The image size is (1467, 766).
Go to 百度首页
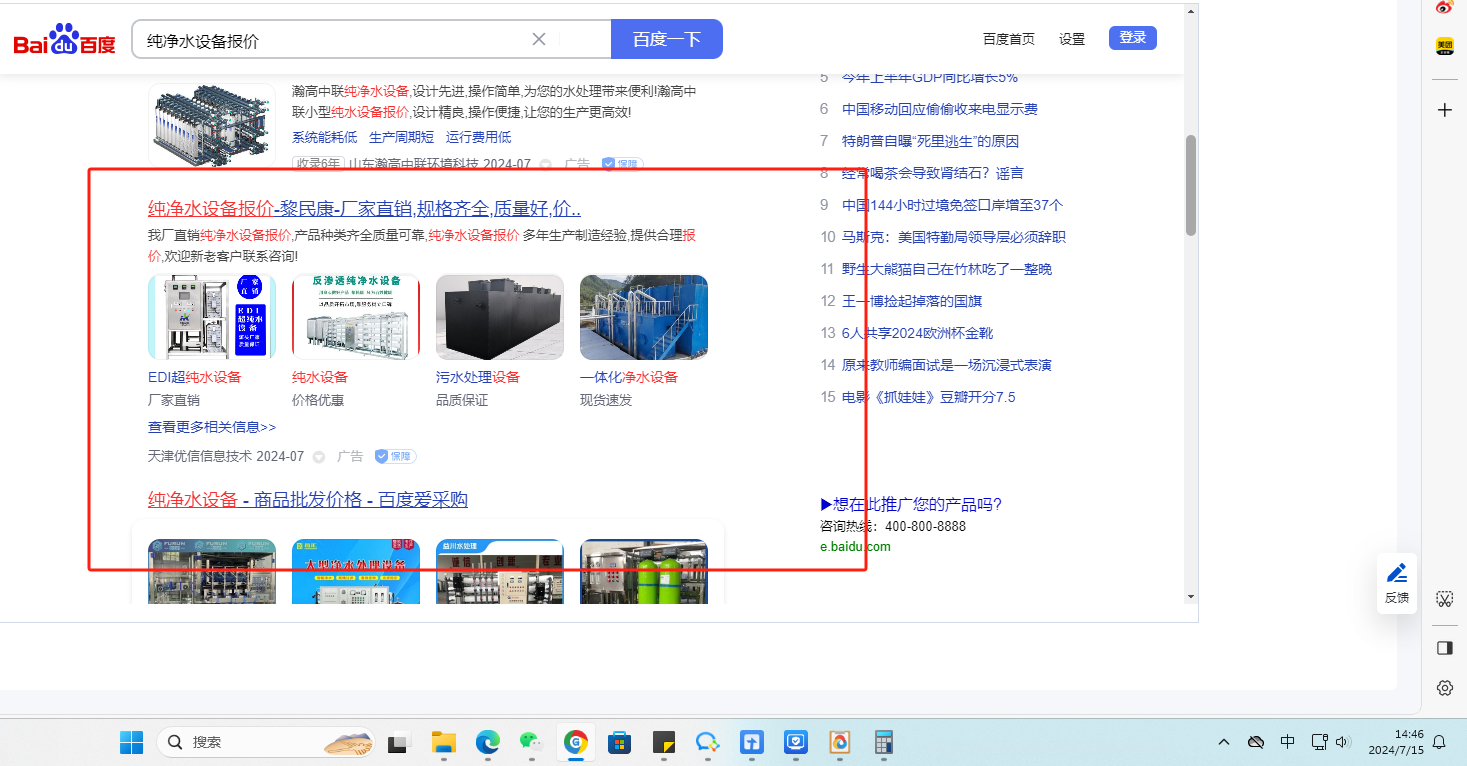coord(1009,39)
